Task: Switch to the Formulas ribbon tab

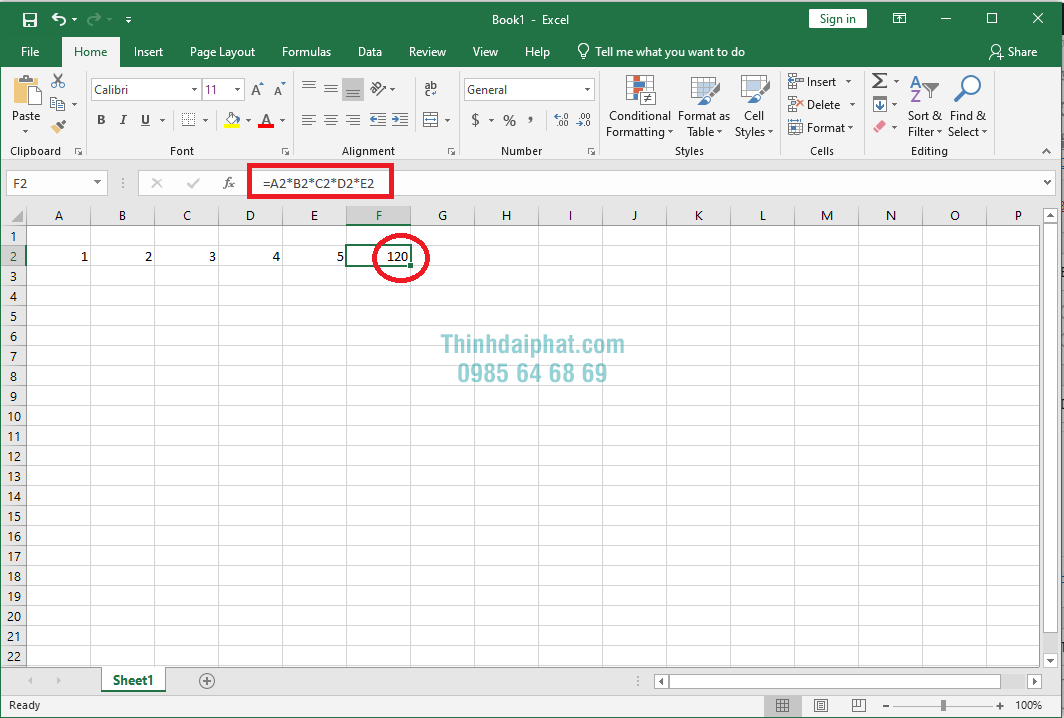Action: [x=306, y=52]
